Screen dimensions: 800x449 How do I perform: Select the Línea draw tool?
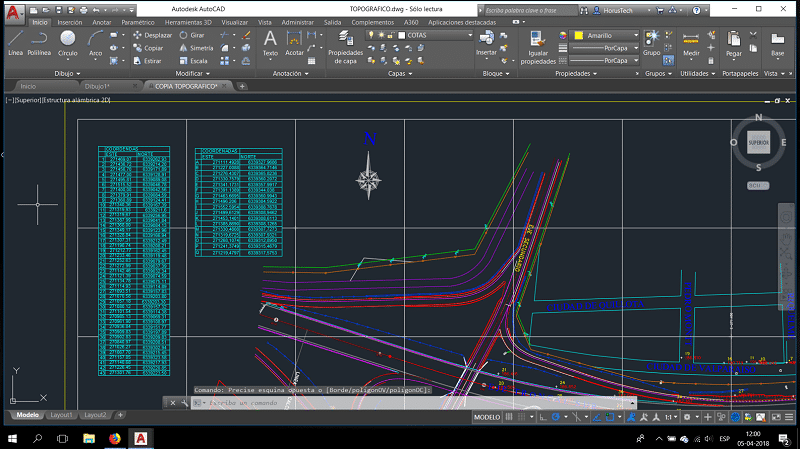tap(15, 43)
